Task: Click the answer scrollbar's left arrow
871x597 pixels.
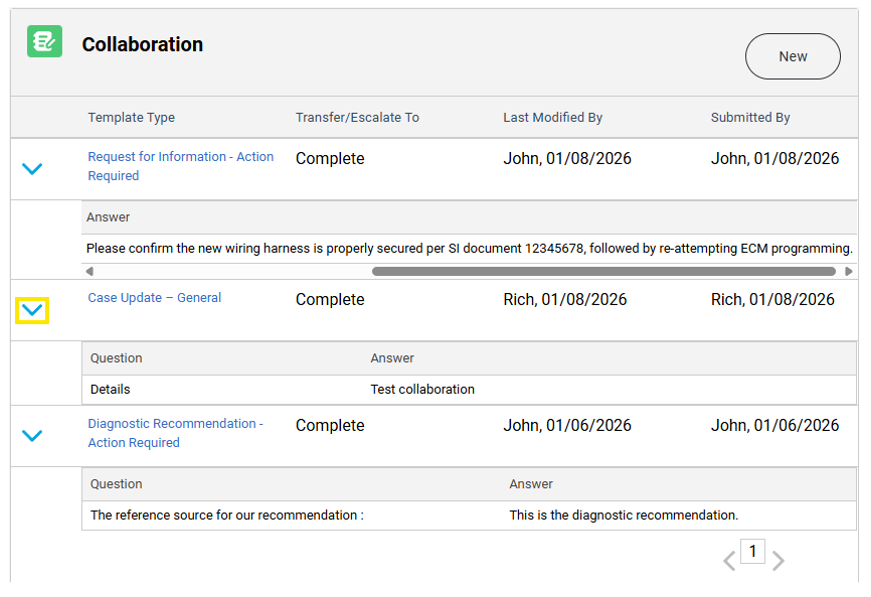Action: [x=90, y=271]
